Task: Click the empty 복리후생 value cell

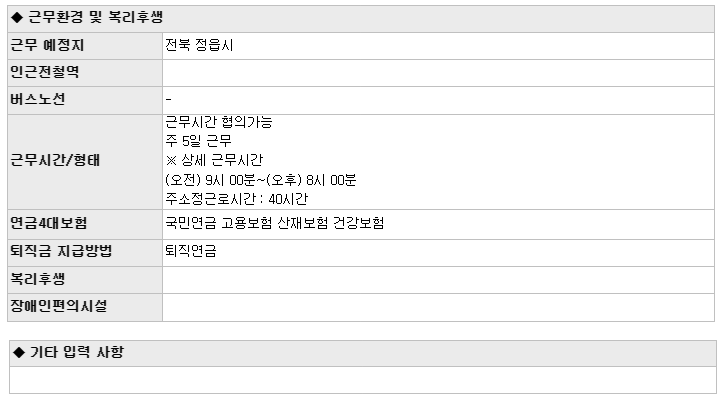Action: click(439, 280)
